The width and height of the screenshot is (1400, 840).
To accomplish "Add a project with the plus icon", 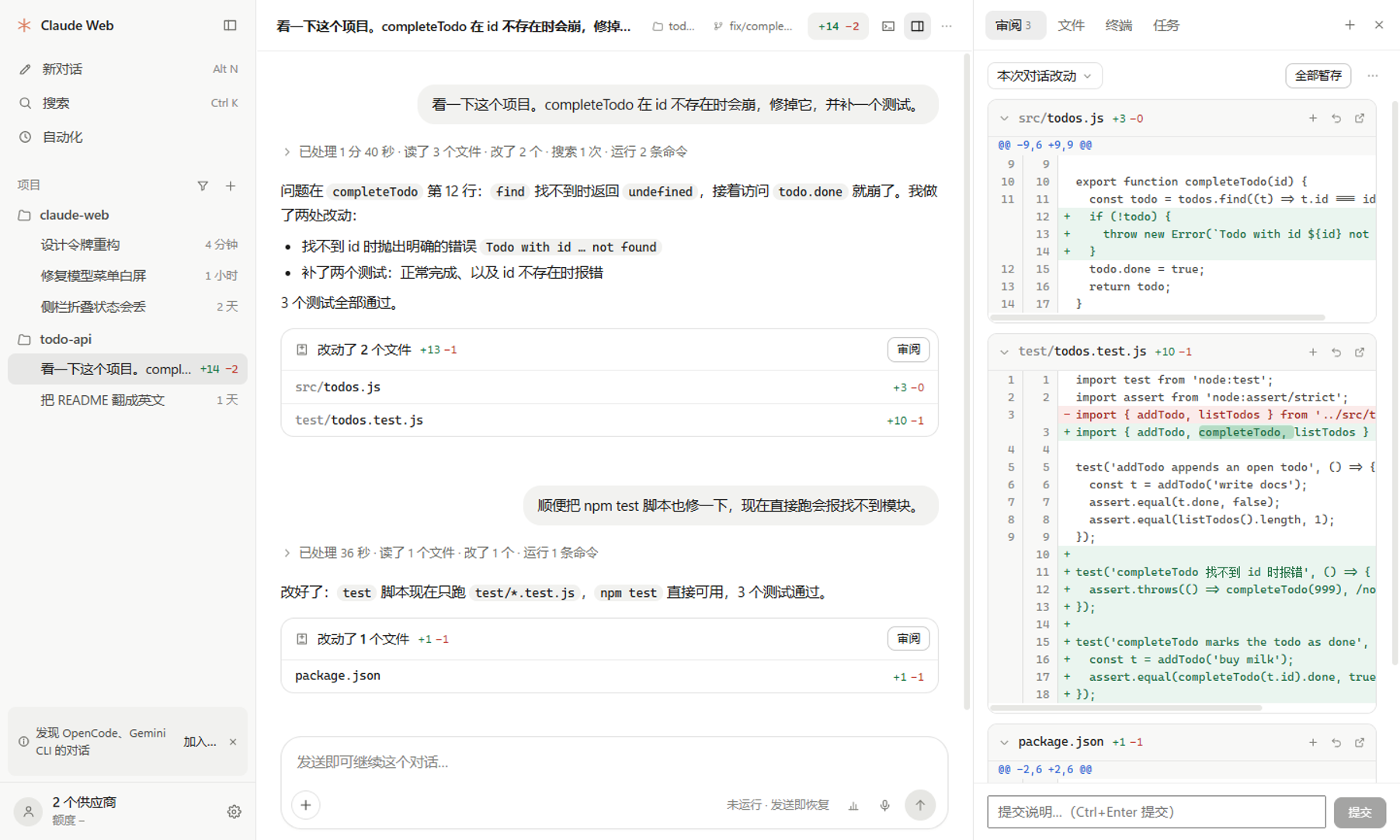I will (231, 186).
